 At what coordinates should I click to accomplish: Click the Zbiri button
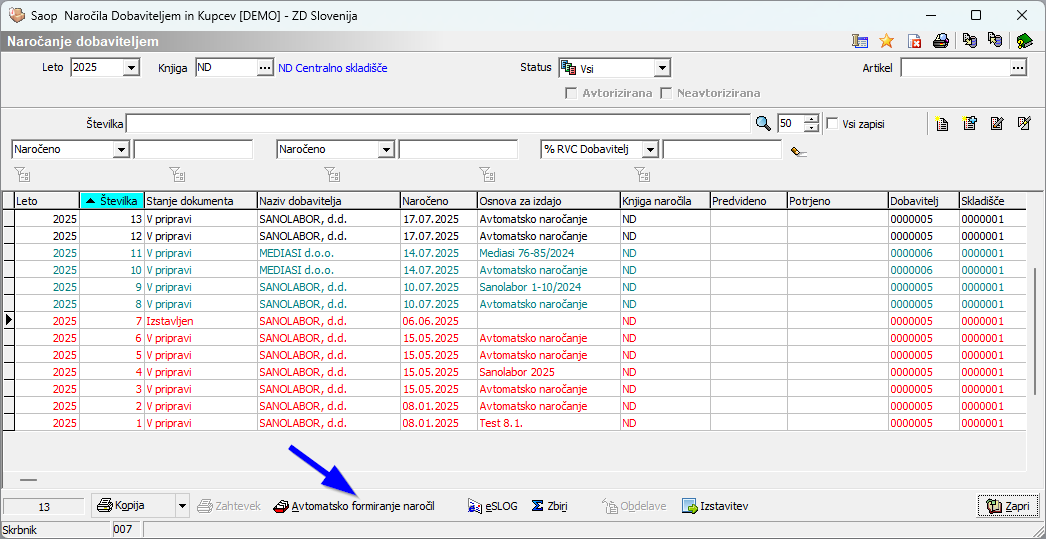(550, 506)
